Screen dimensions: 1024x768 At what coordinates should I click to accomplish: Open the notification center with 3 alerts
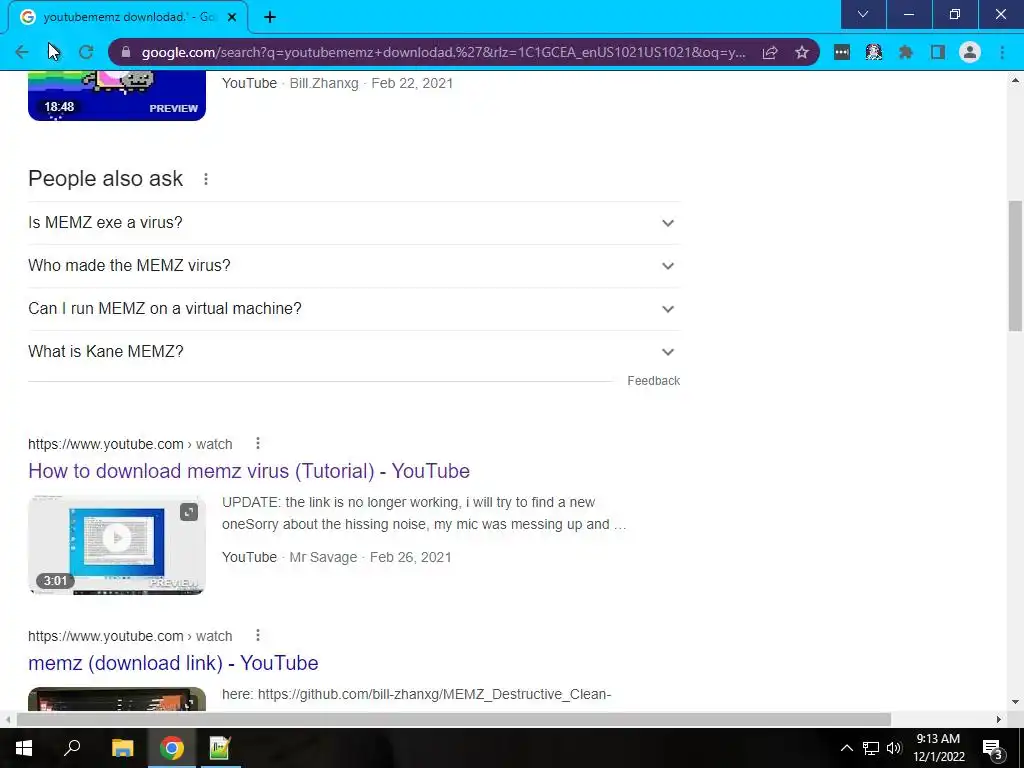point(993,748)
